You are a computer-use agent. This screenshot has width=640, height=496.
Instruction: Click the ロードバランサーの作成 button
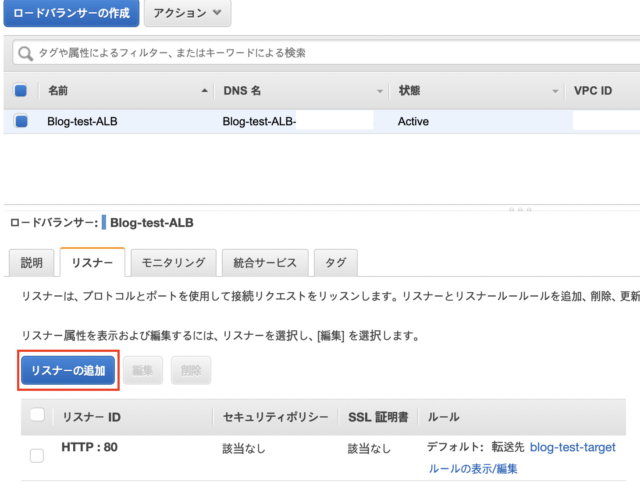[x=71, y=13]
